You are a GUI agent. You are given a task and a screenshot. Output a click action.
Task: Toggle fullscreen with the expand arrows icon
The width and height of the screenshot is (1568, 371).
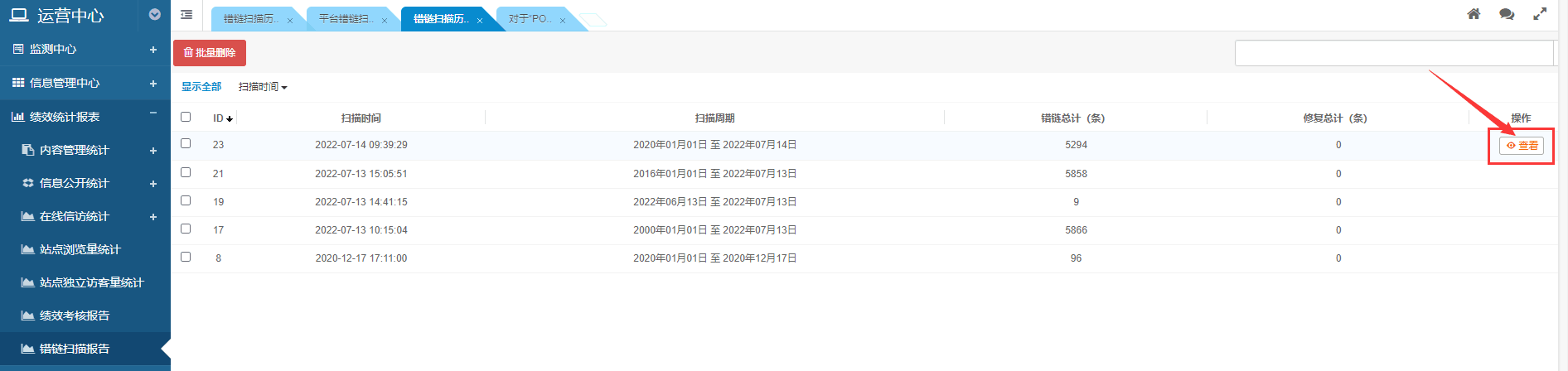pos(1540,14)
